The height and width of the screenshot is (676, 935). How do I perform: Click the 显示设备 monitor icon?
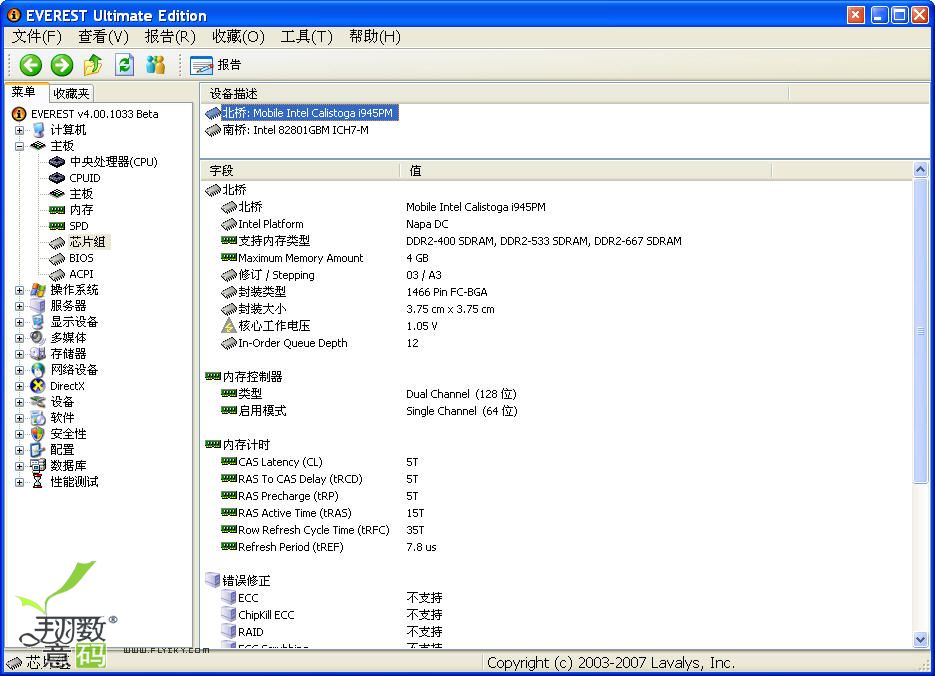click(38, 323)
